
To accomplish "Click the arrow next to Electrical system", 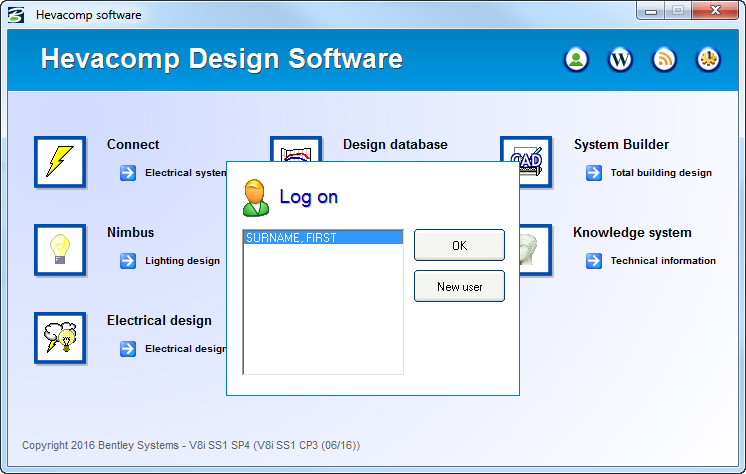I will click(128, 173).
